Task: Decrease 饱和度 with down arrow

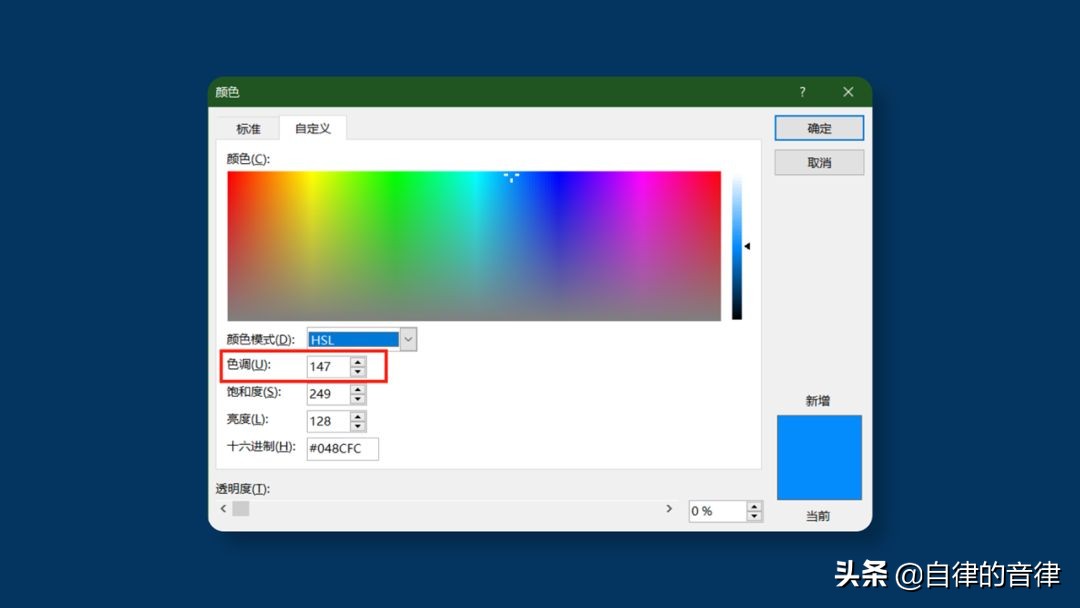Action: coord(357,399)
